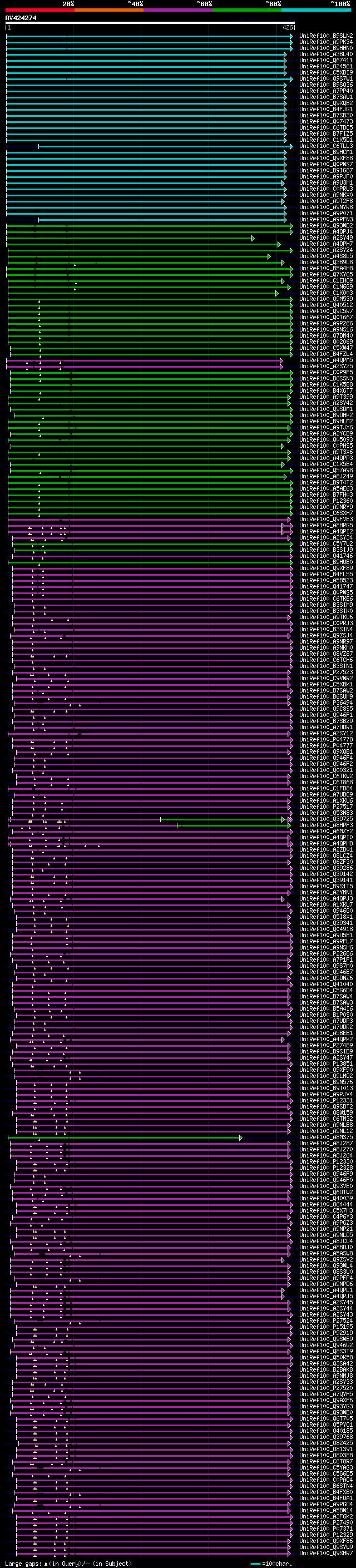Click the short green alignment bar for UniRef100_A8MS75
This screenshot has height=1568, width=356.
pyautogui.click(x=125, y=1137)
